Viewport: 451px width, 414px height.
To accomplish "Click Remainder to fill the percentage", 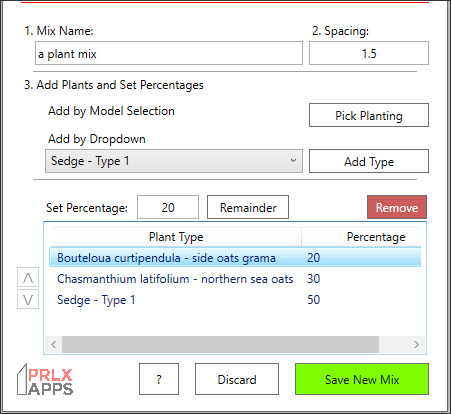I will tap(248, 207).
